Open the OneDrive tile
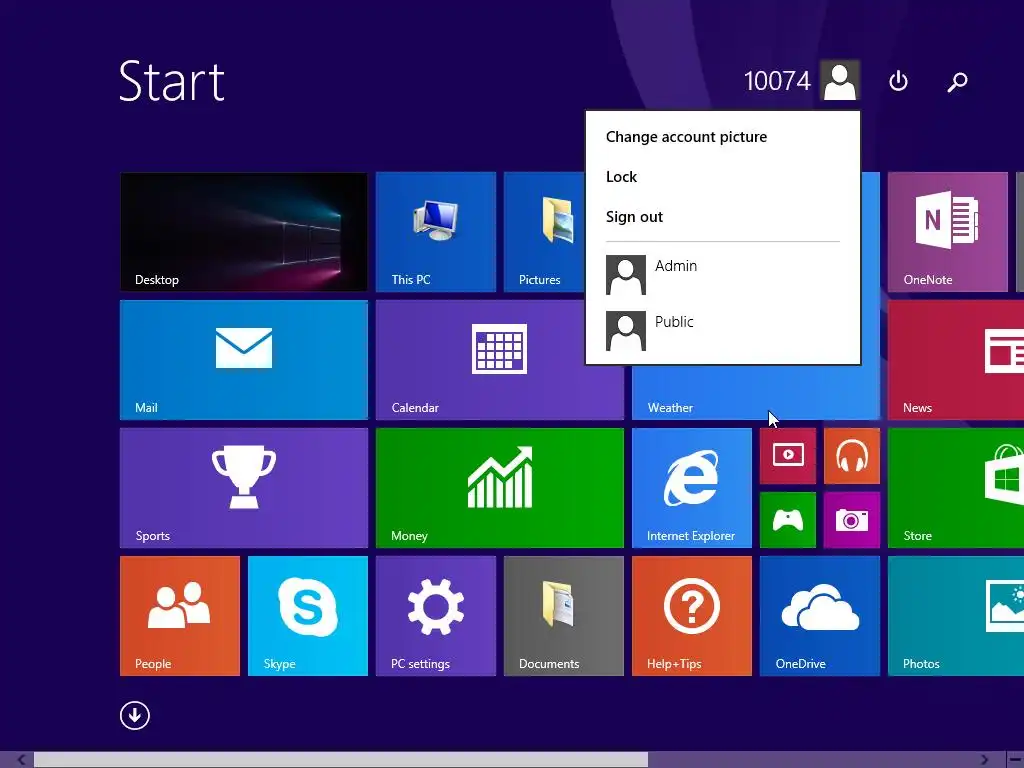 coord(820,616)
